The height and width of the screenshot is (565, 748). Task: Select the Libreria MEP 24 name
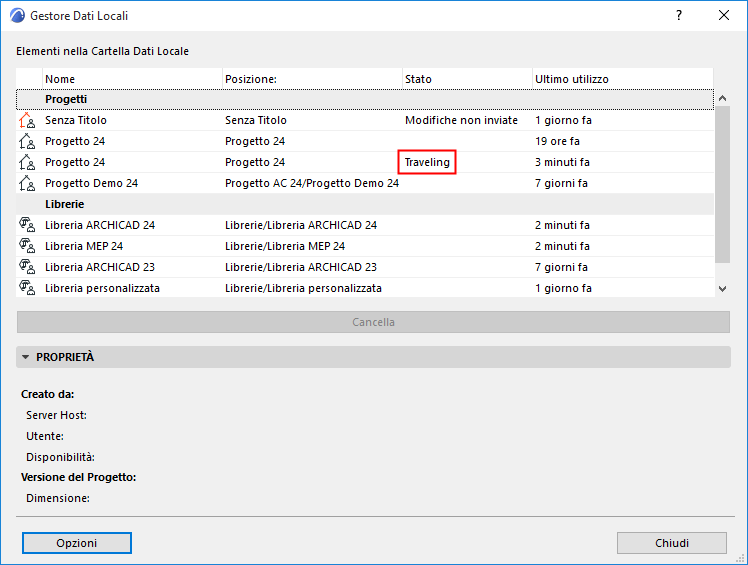[84, 246]
